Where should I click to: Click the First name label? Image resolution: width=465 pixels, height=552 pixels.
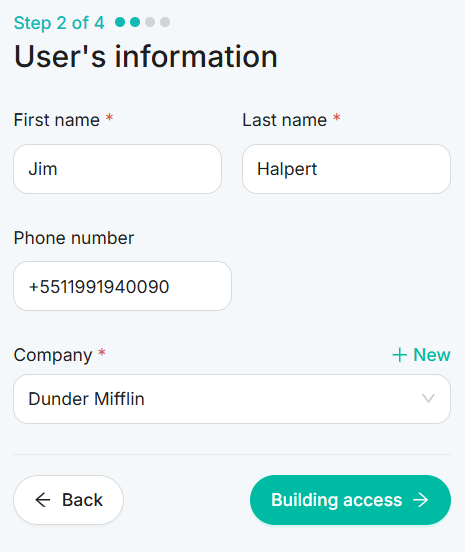57,120
